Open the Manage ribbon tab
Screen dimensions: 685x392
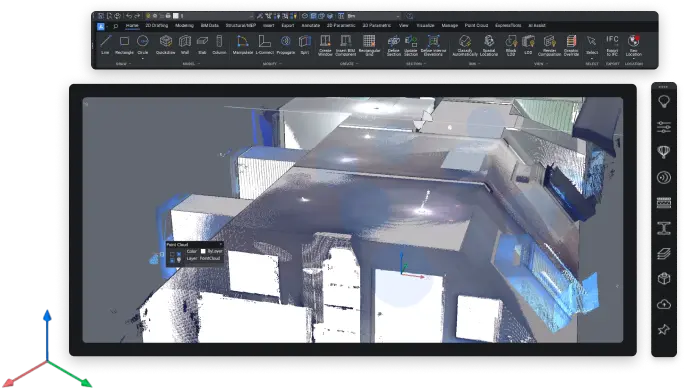pyautogui.click(x=450, y=25)
